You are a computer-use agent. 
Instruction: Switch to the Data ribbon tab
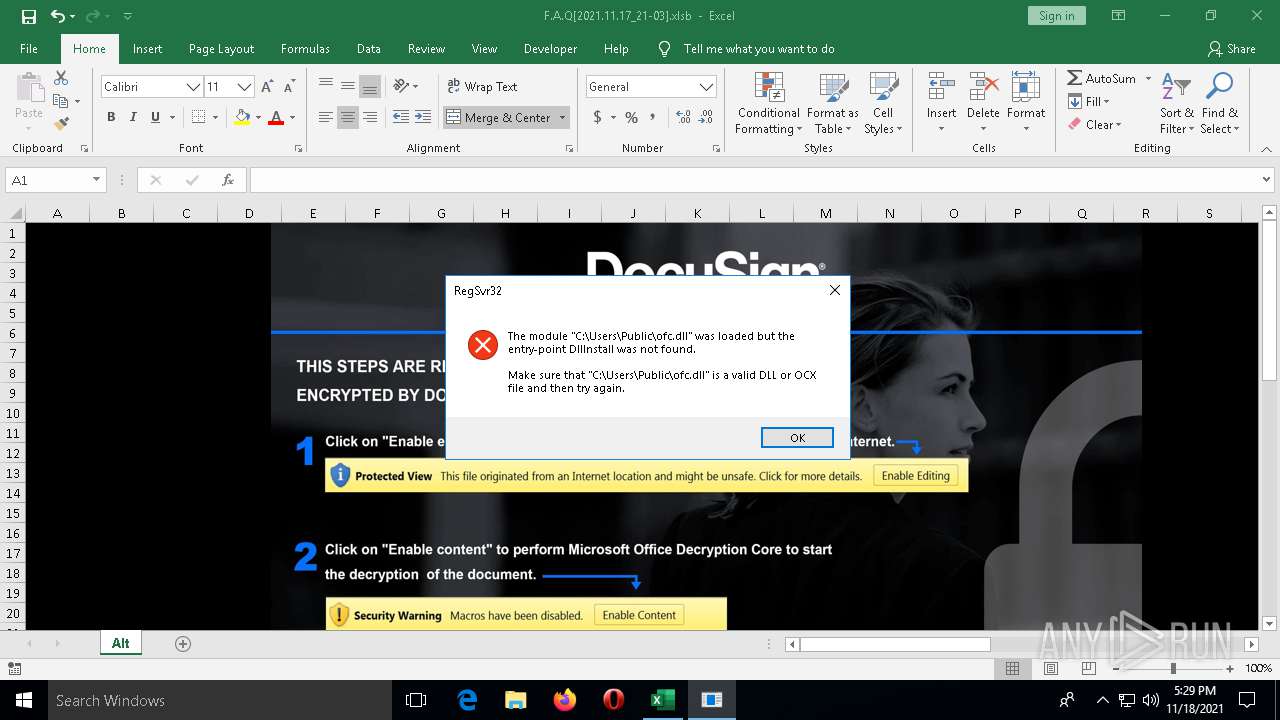coord(369,48)
